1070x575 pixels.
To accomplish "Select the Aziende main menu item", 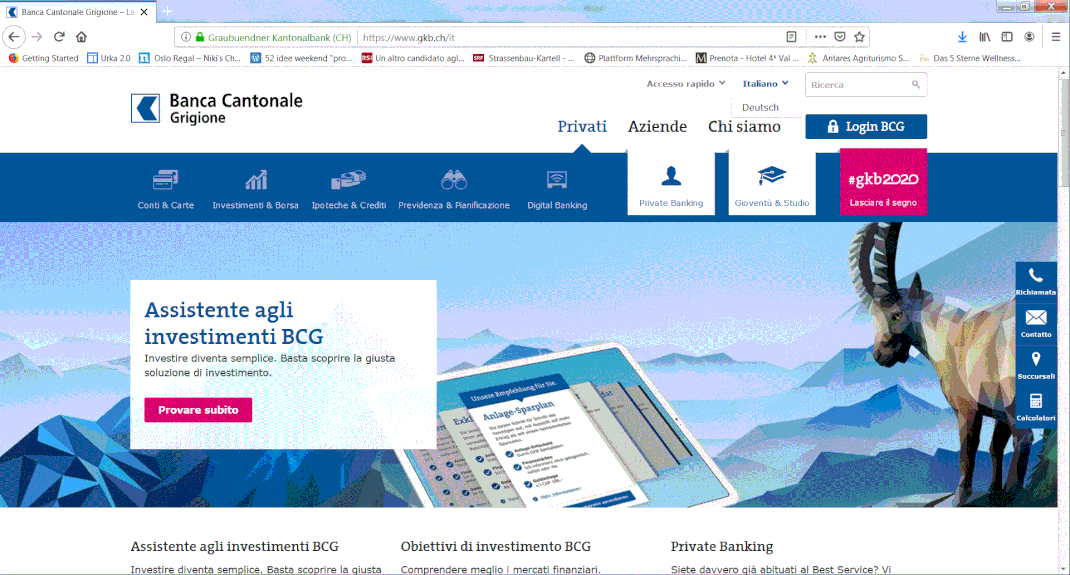I will tap(657, 126).
